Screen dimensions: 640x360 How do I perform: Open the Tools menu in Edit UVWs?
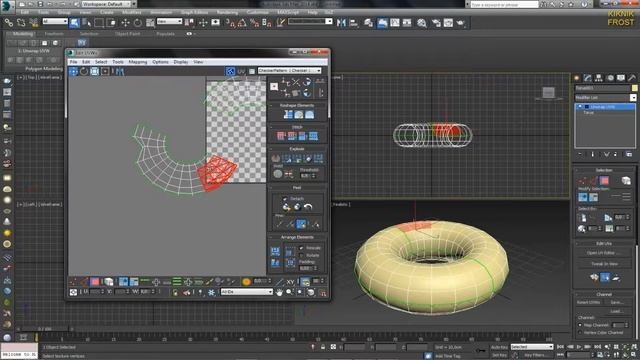[x=118, y=62]
